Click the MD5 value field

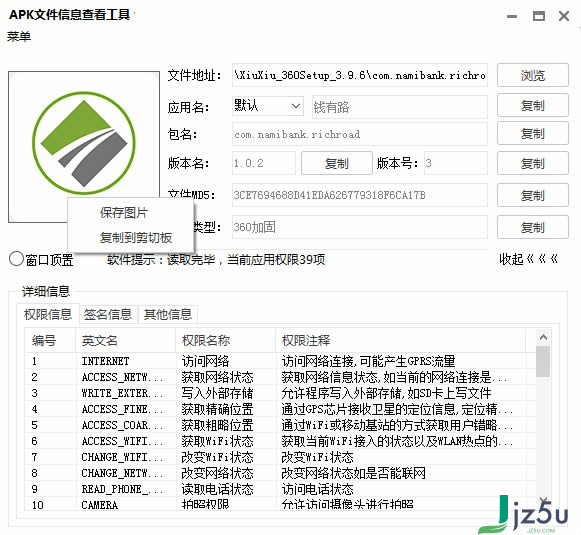point(359,195)
